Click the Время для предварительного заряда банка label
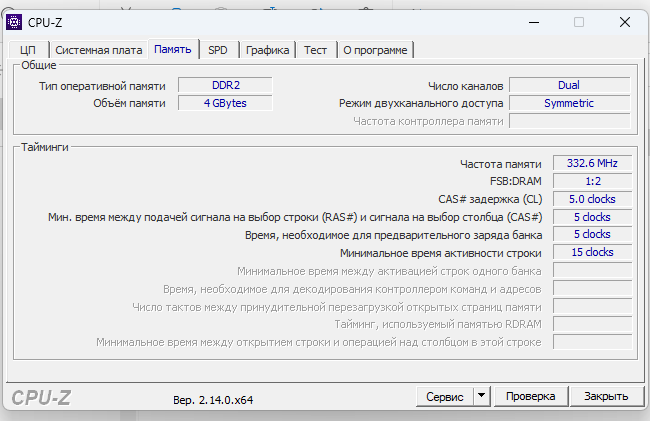This screenshot has height=421, width=650. (393, 235)
